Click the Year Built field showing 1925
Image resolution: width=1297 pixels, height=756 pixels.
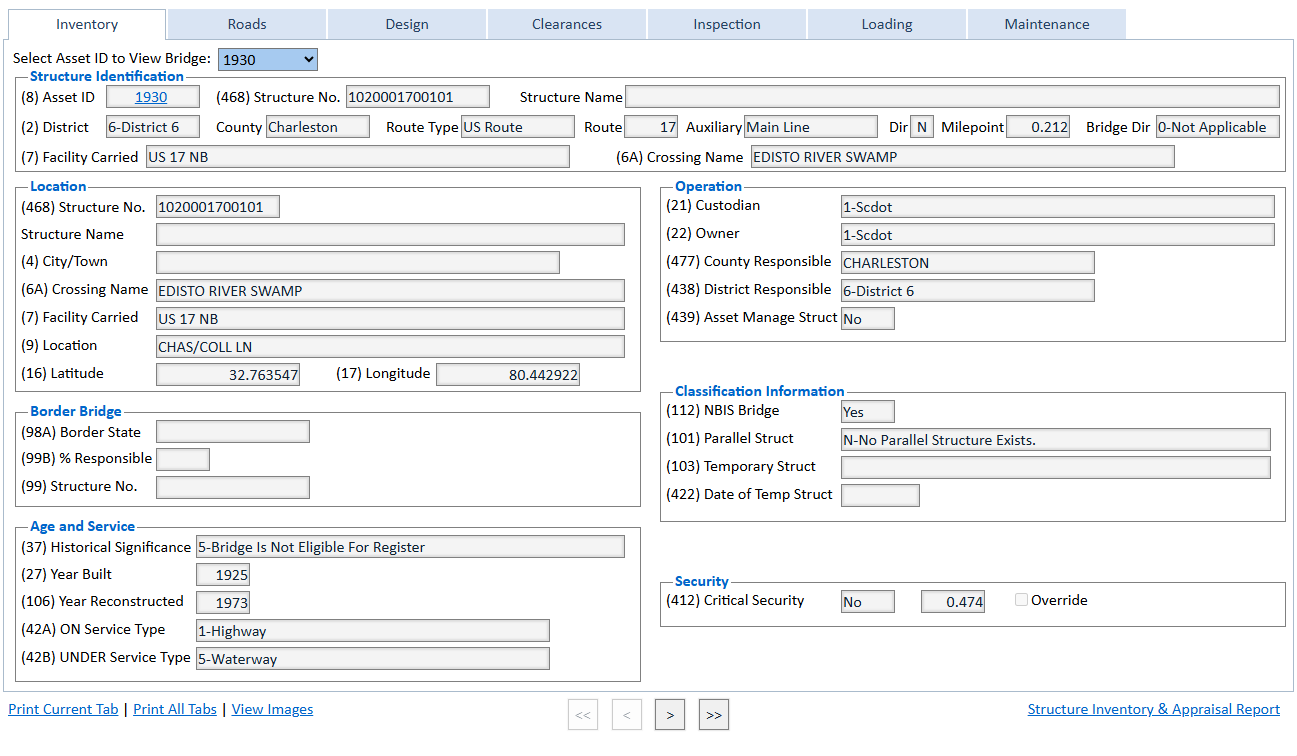(x=223, y=575)
